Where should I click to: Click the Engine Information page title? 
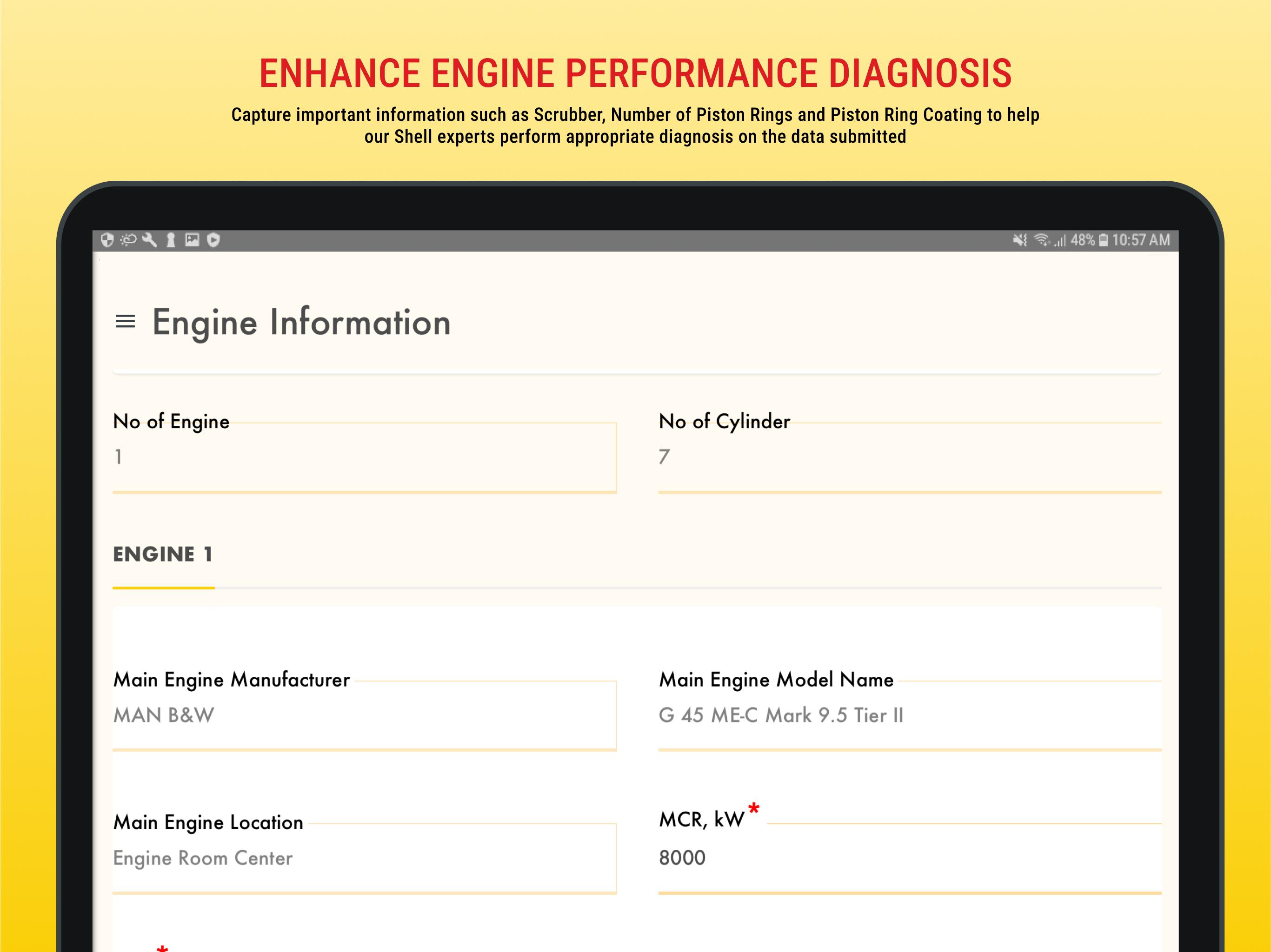[302, 323]
